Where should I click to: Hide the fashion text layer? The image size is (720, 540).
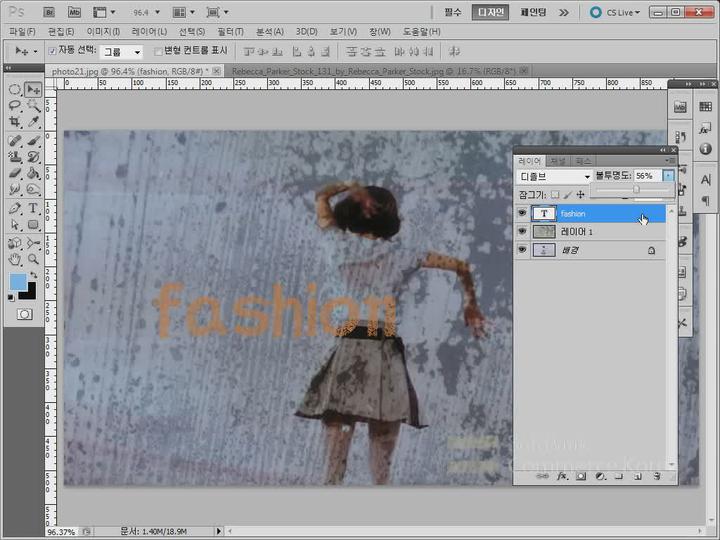[522, 213]
